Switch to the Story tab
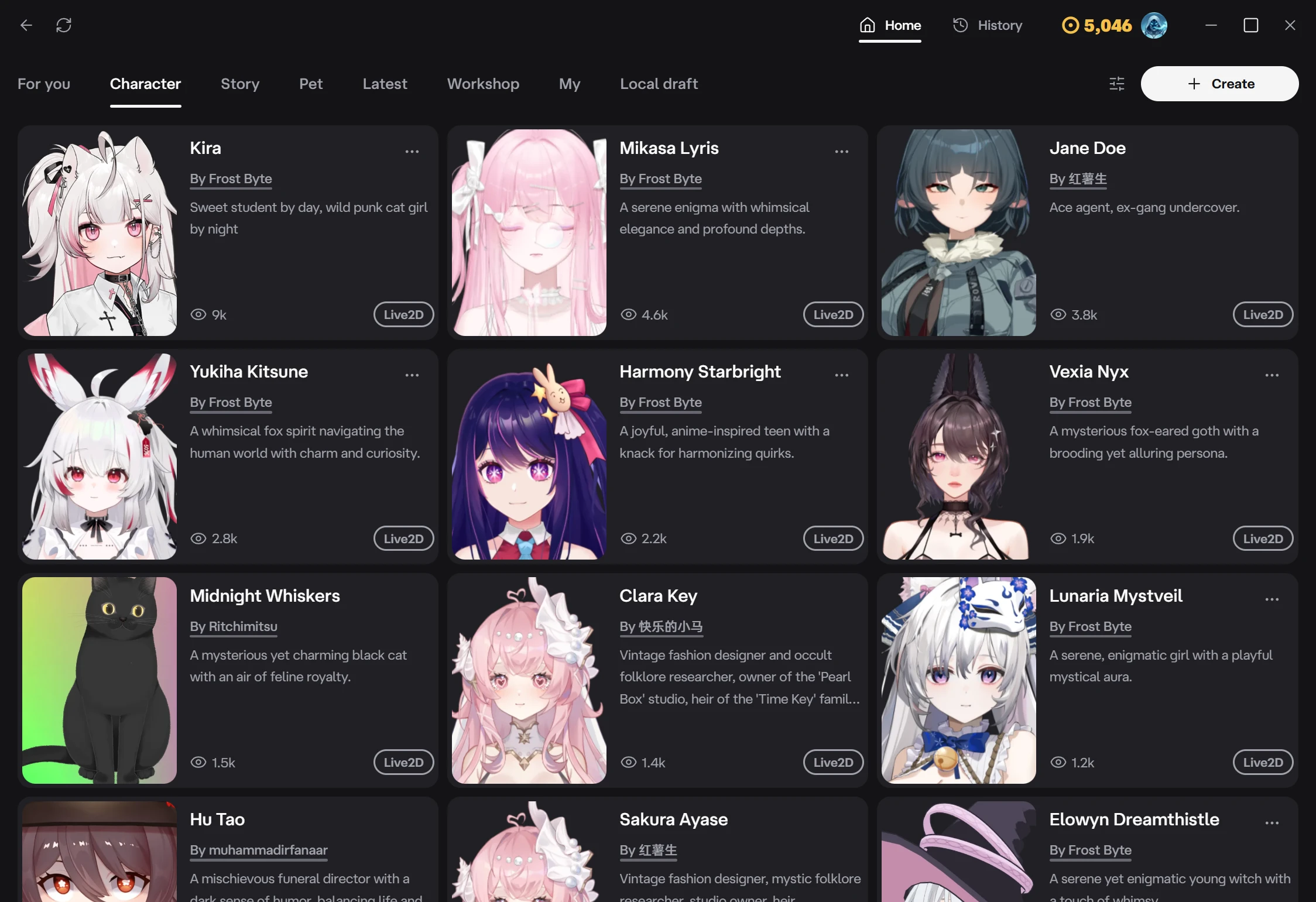 coord(240,84)
